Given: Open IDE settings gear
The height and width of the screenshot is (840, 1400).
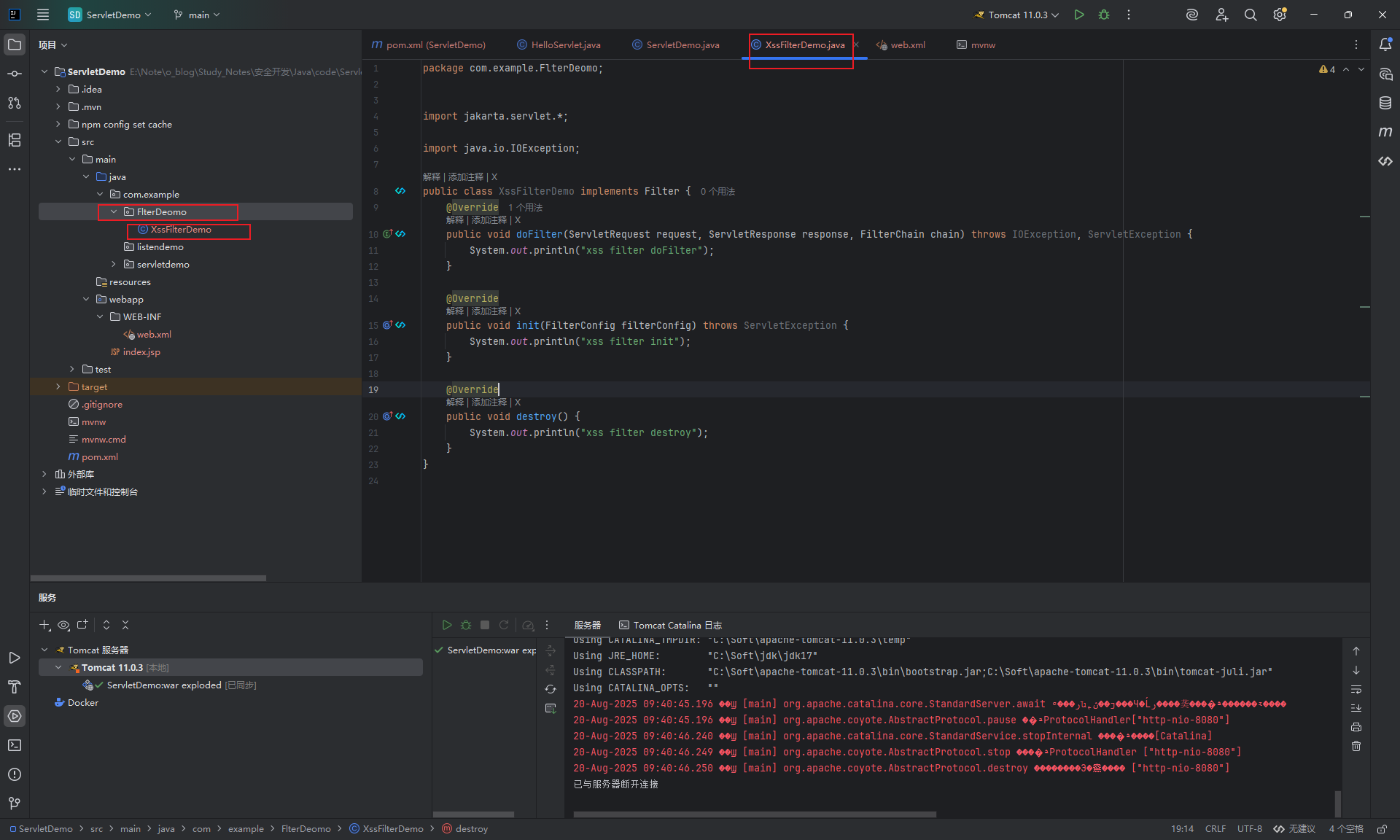Looking at the screenshot, I should pos(1280,15).
